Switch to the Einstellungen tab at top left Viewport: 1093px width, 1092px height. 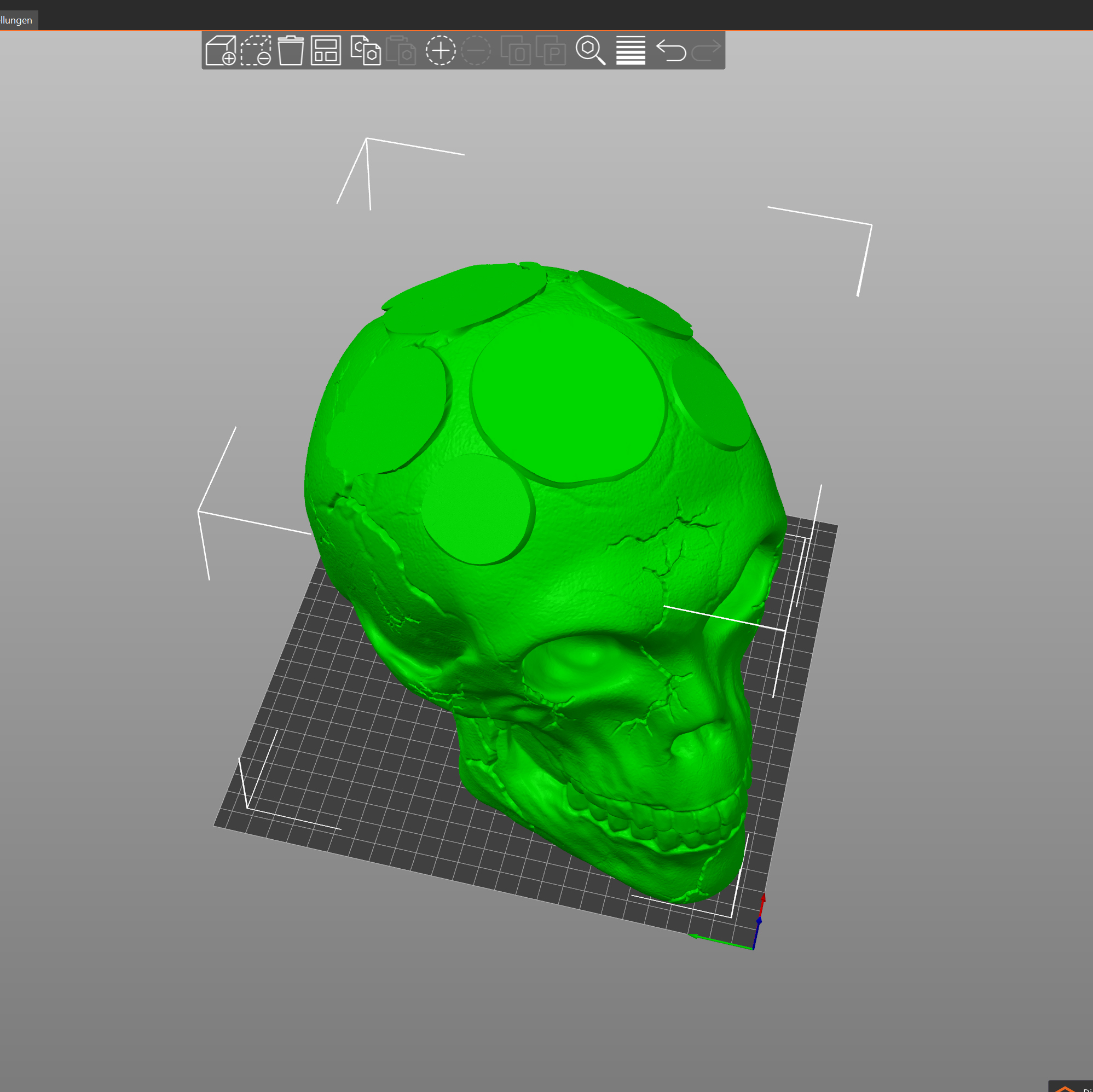17,20
